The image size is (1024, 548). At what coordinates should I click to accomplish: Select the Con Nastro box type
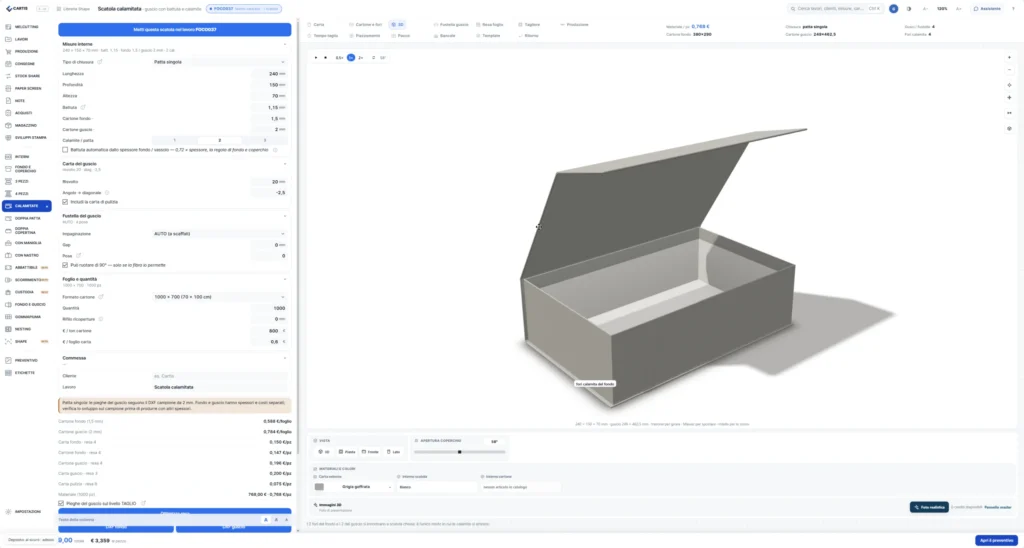26,255
